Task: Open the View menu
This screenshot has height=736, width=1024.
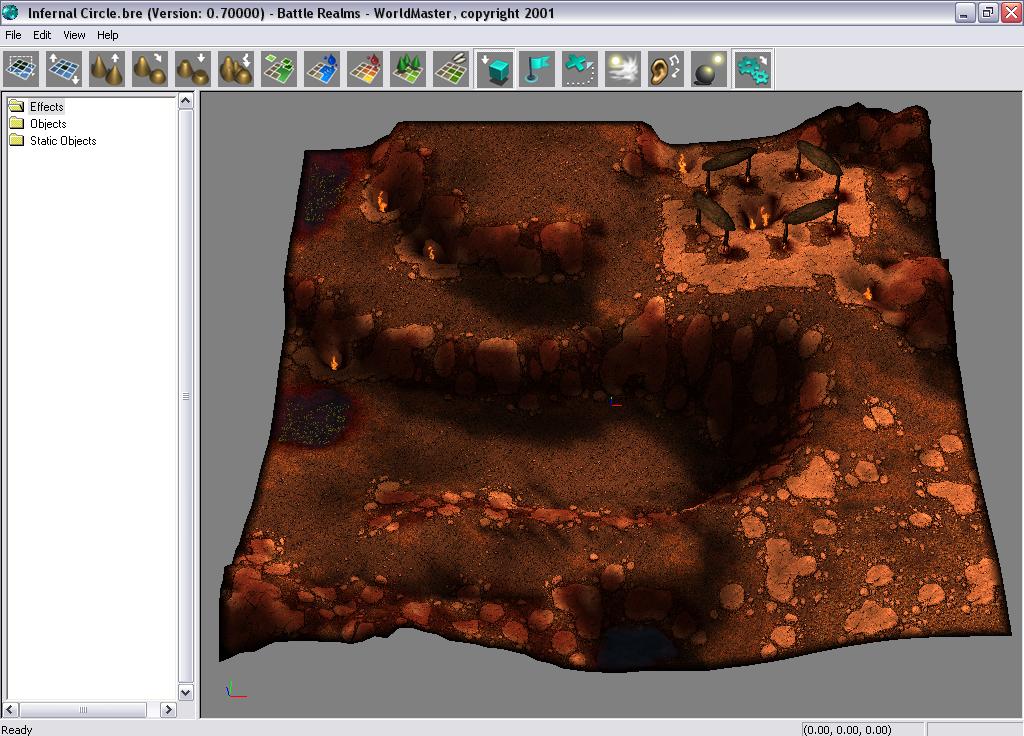Action: tap(74, 35)
